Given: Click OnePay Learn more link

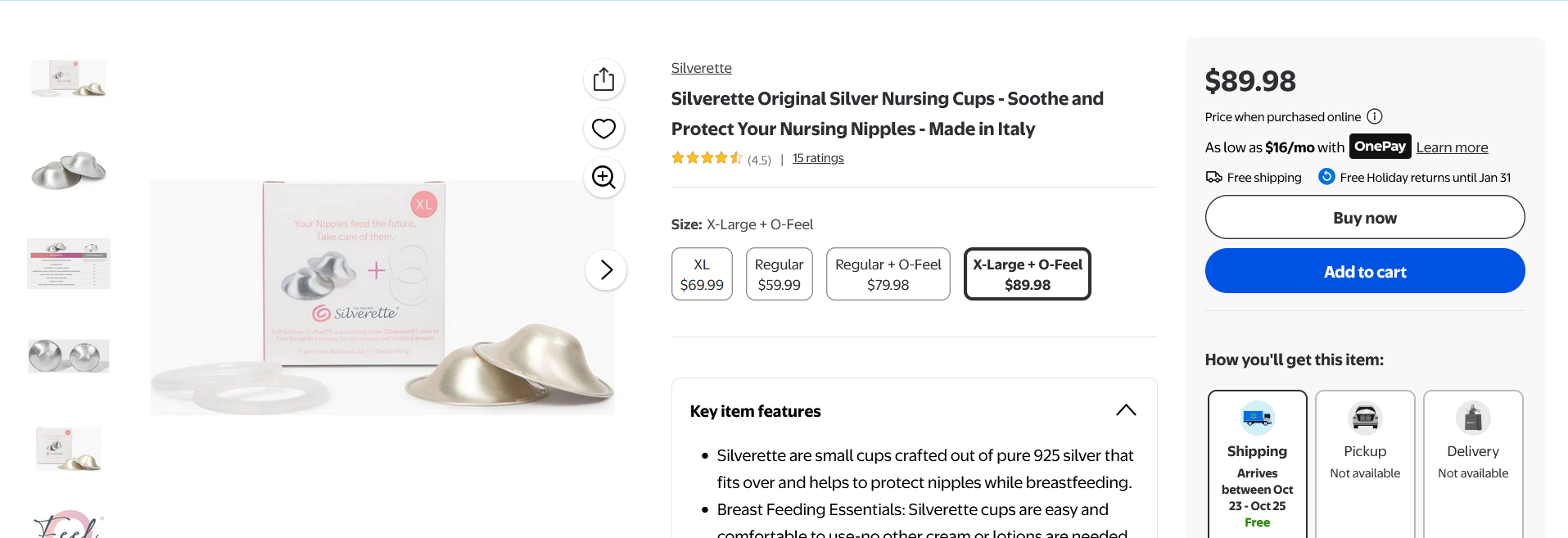Looking at the screenshot, I should tap(1452, 147).
